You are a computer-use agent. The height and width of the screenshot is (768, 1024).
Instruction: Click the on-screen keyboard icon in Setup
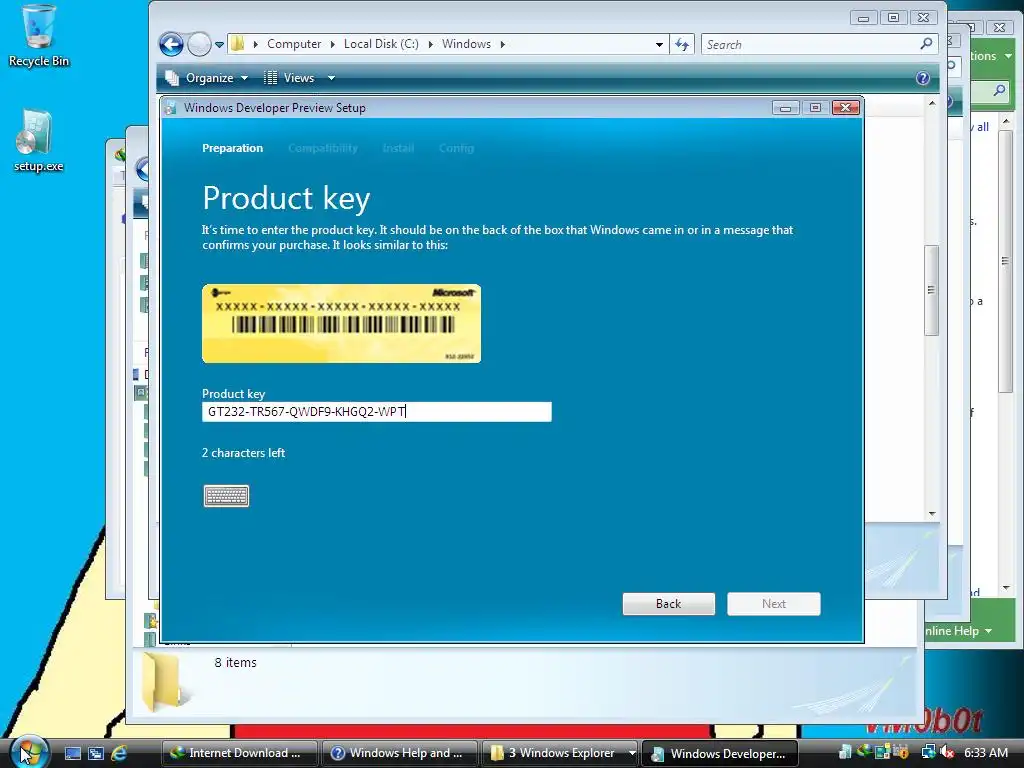click(x=226, y=496)
